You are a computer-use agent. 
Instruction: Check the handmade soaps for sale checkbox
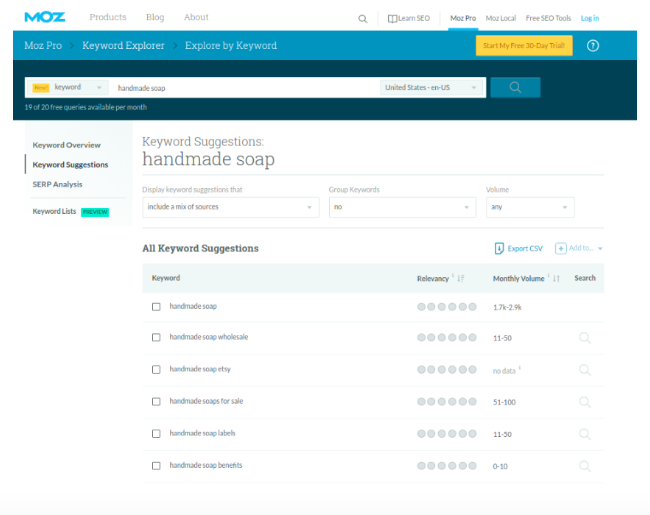point(156,401)
